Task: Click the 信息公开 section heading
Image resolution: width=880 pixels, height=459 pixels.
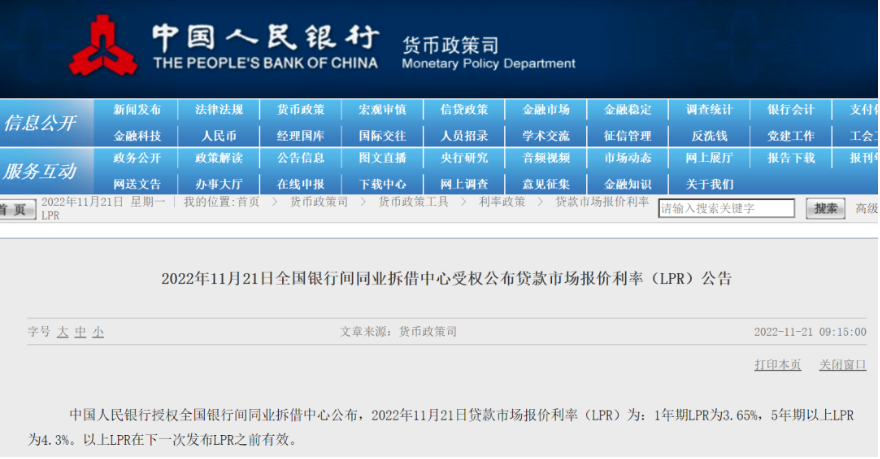Action: click(39, 123)
